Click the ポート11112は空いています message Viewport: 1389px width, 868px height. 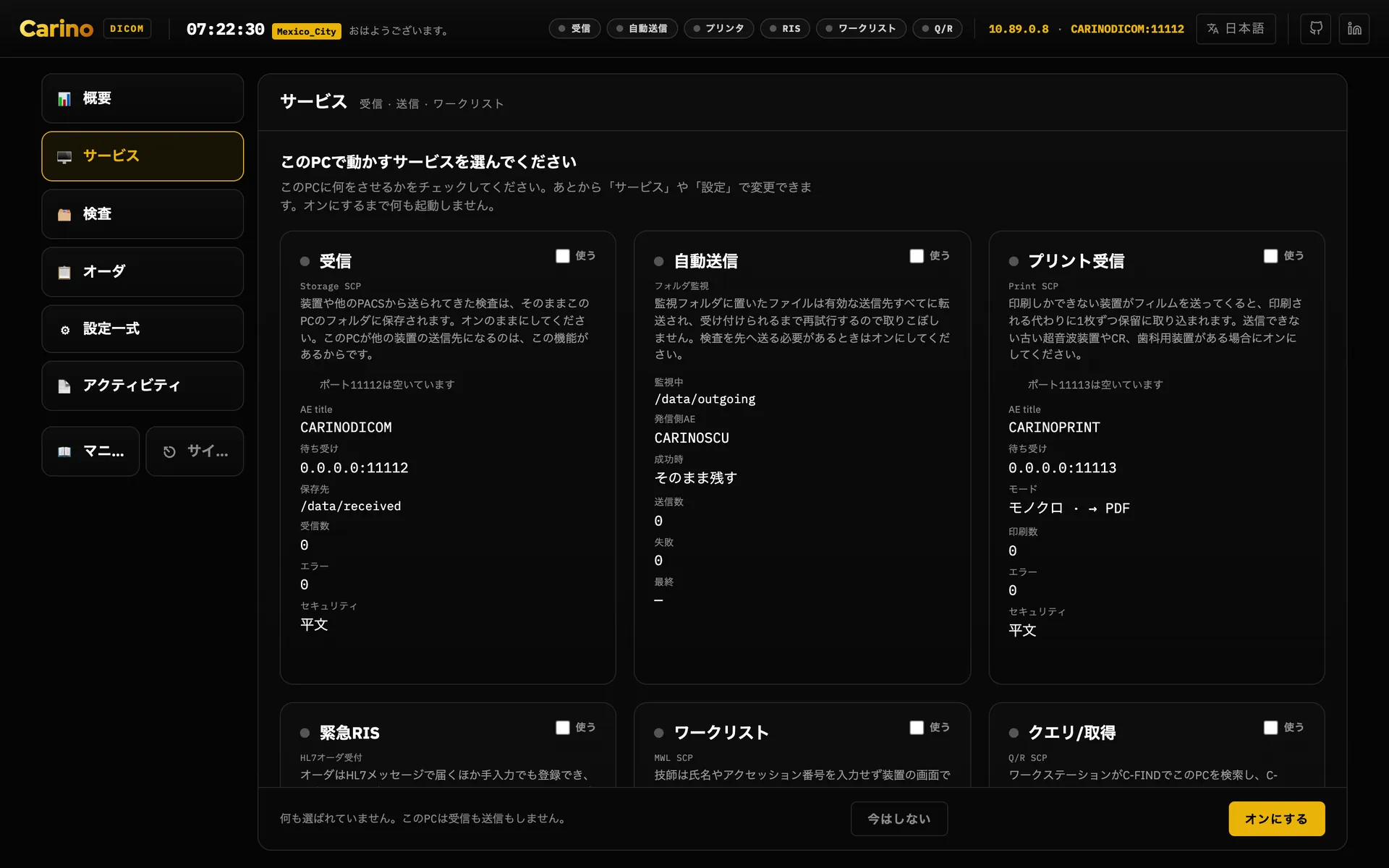(x=387, y=385)
